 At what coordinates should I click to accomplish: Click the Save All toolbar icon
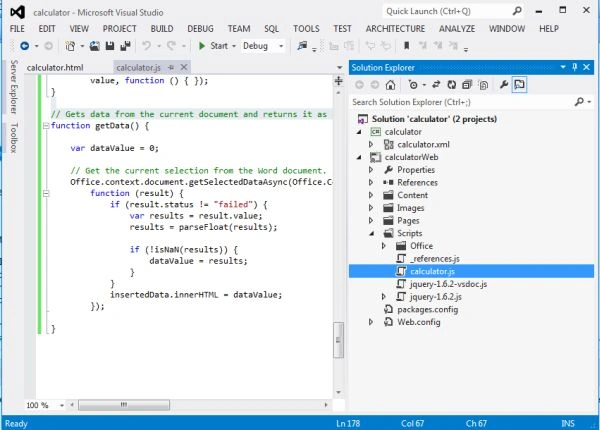click(125, 46)
